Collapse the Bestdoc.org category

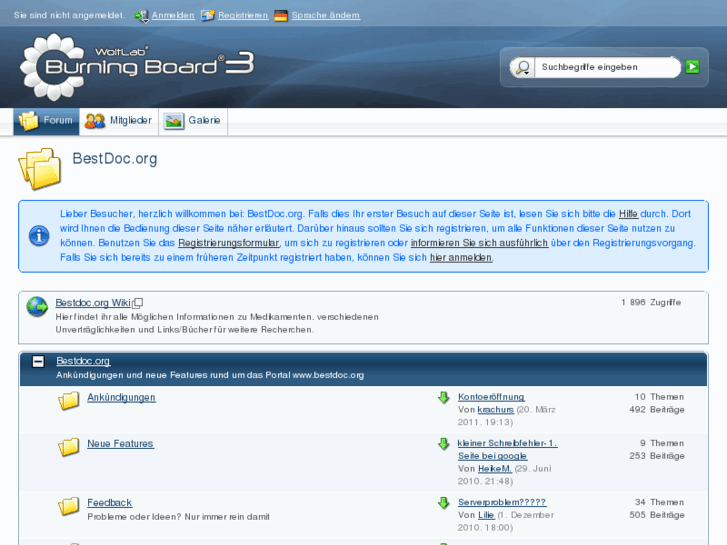tap(38, 361)
